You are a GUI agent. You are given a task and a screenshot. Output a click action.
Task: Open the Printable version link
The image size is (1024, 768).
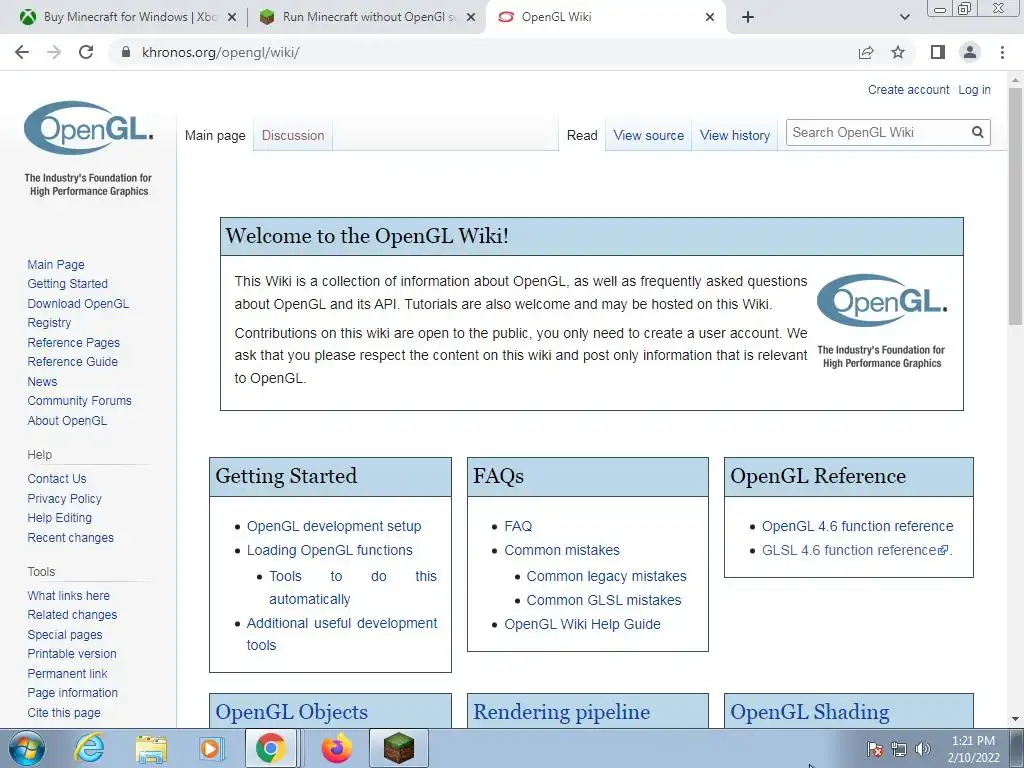coord(72,654)
